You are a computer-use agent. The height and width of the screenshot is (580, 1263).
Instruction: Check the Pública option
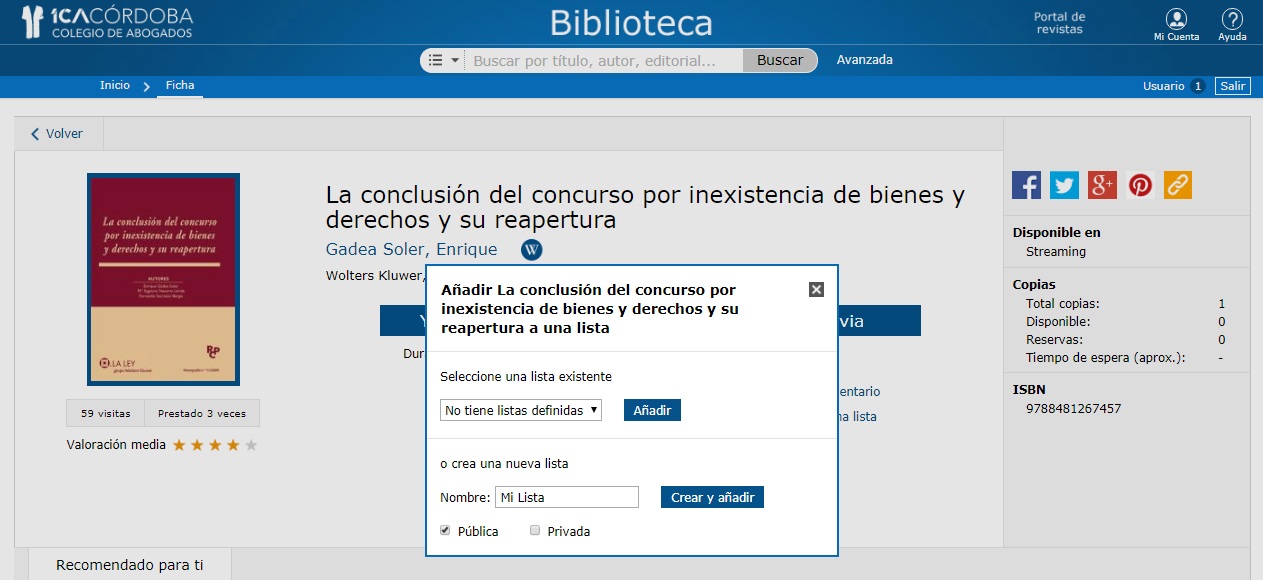click(445, 530)
